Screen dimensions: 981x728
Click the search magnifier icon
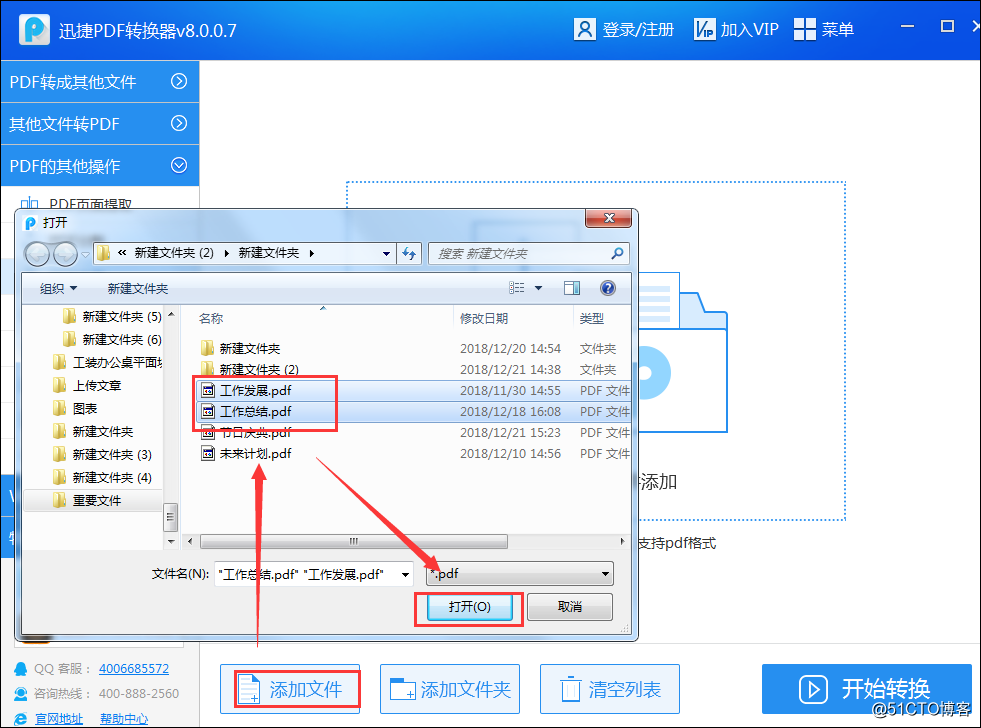(617, 253)
